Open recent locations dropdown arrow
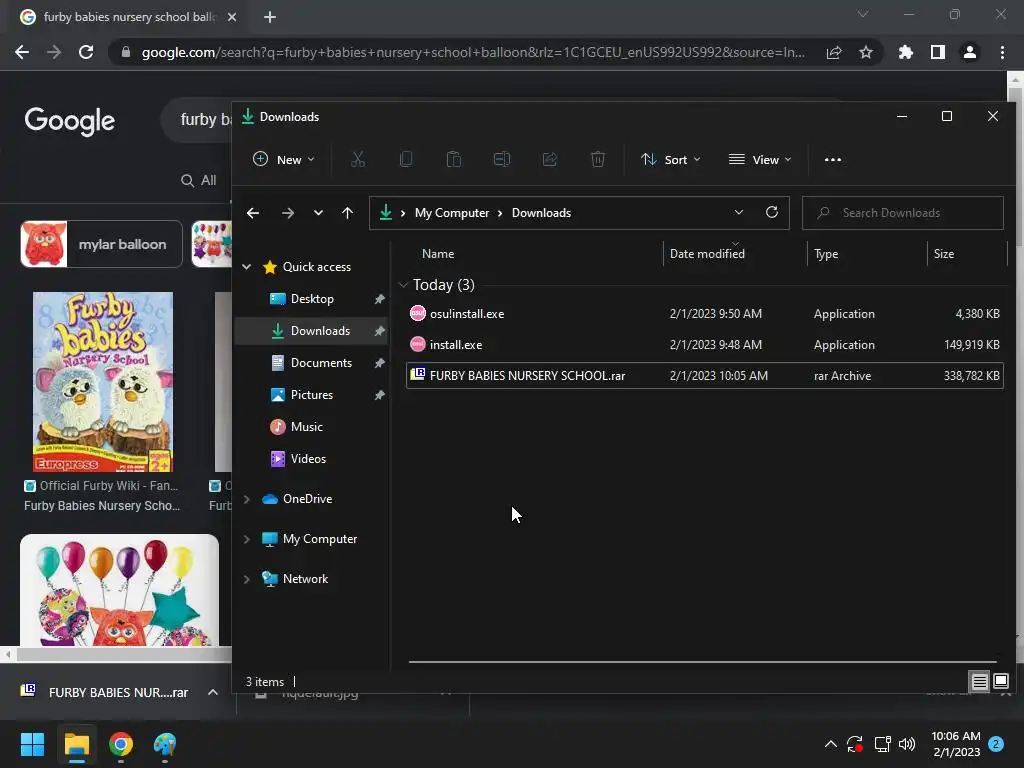1024x768 pixels. pyautogui.click(x=318, y=213)
